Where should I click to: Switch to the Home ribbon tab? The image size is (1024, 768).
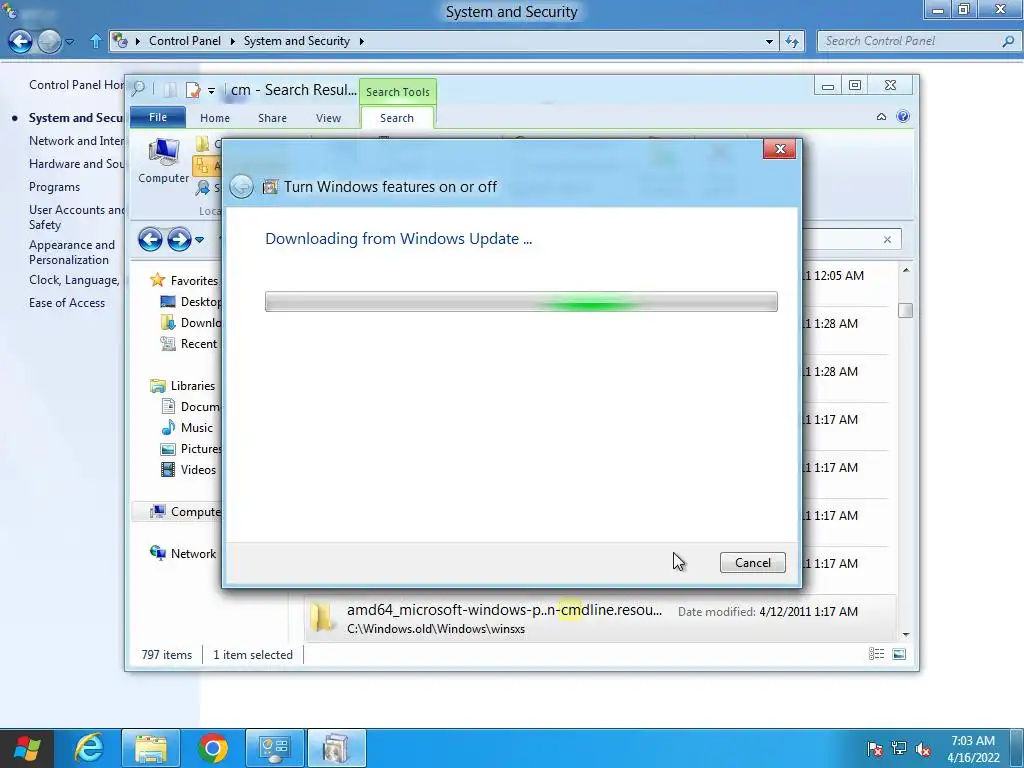point(215,118)
